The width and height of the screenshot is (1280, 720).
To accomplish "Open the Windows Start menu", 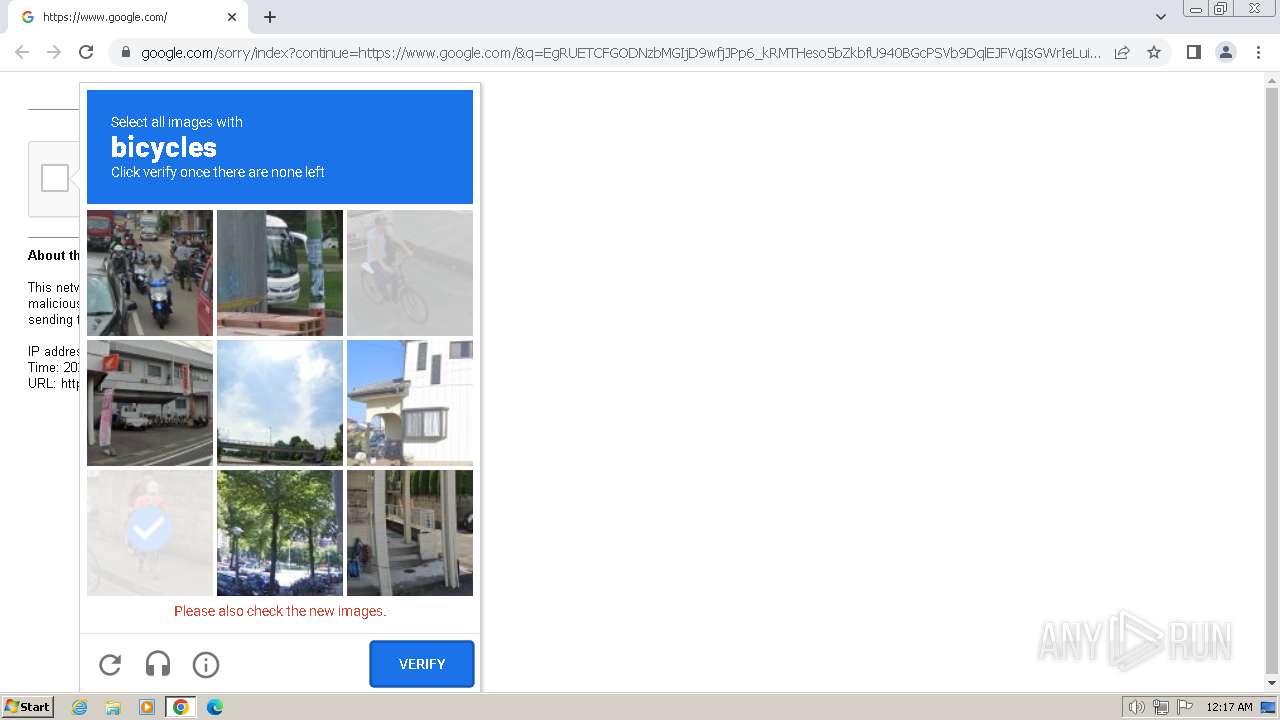I will [27, 707].
